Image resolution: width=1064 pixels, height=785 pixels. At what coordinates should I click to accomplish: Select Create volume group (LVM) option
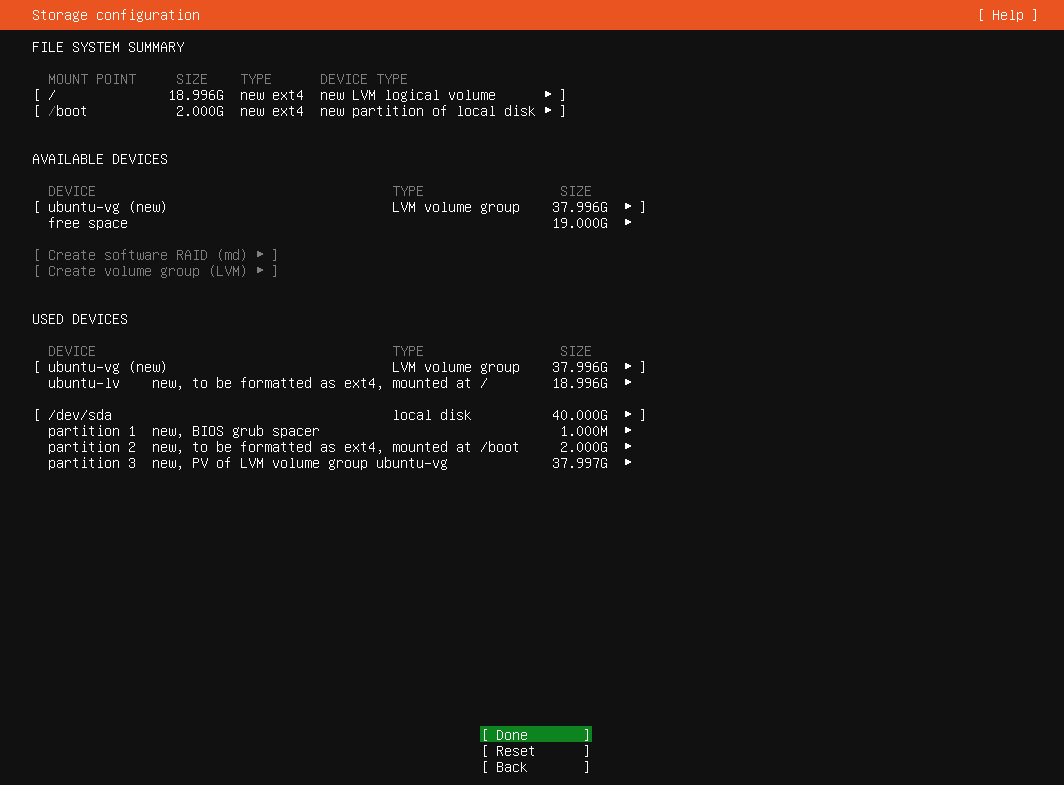155,271
